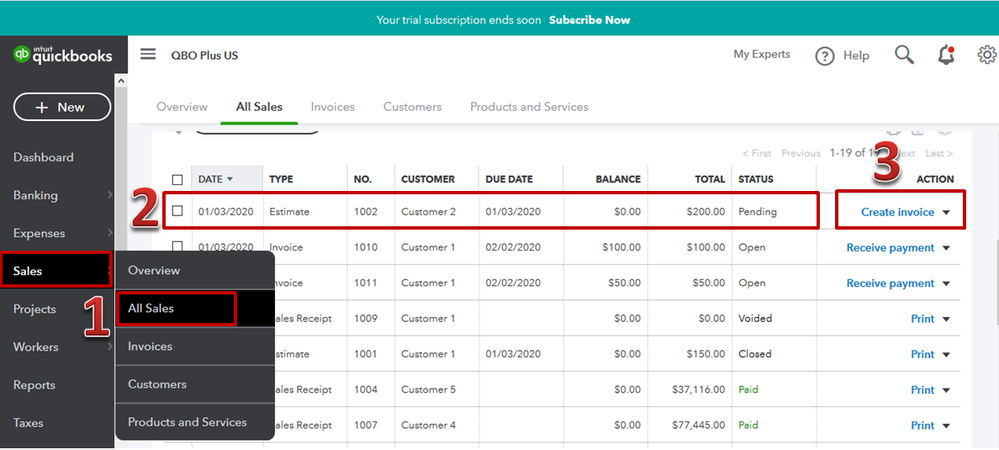999x450 pixels.
Task: Check the Invoice 1010 row checkbox
Action: (177, 247)
